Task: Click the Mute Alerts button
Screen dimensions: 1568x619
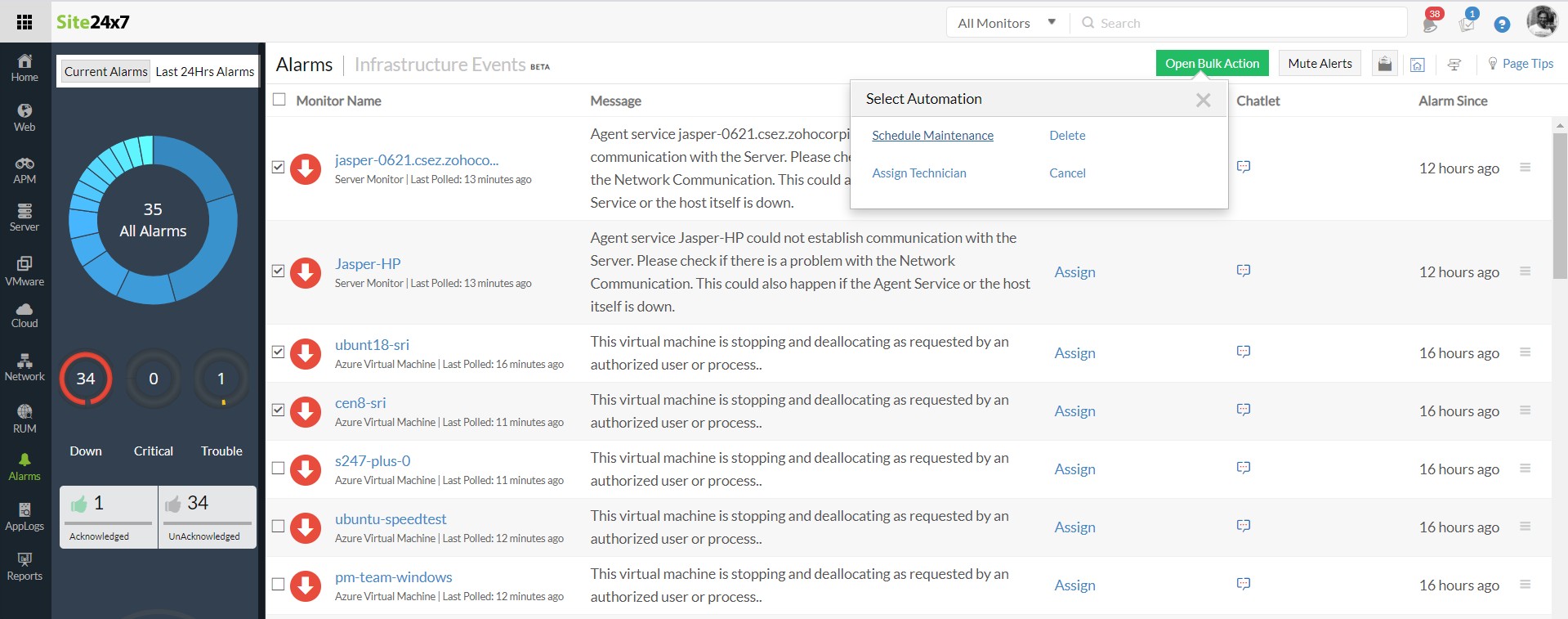Action: [1320, 64]
